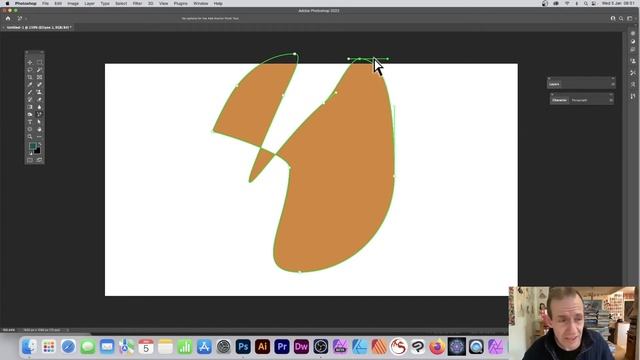Switch to the Paragraph tab
Image resolution: width=640 pixels, height=360 pixels.
580,100
